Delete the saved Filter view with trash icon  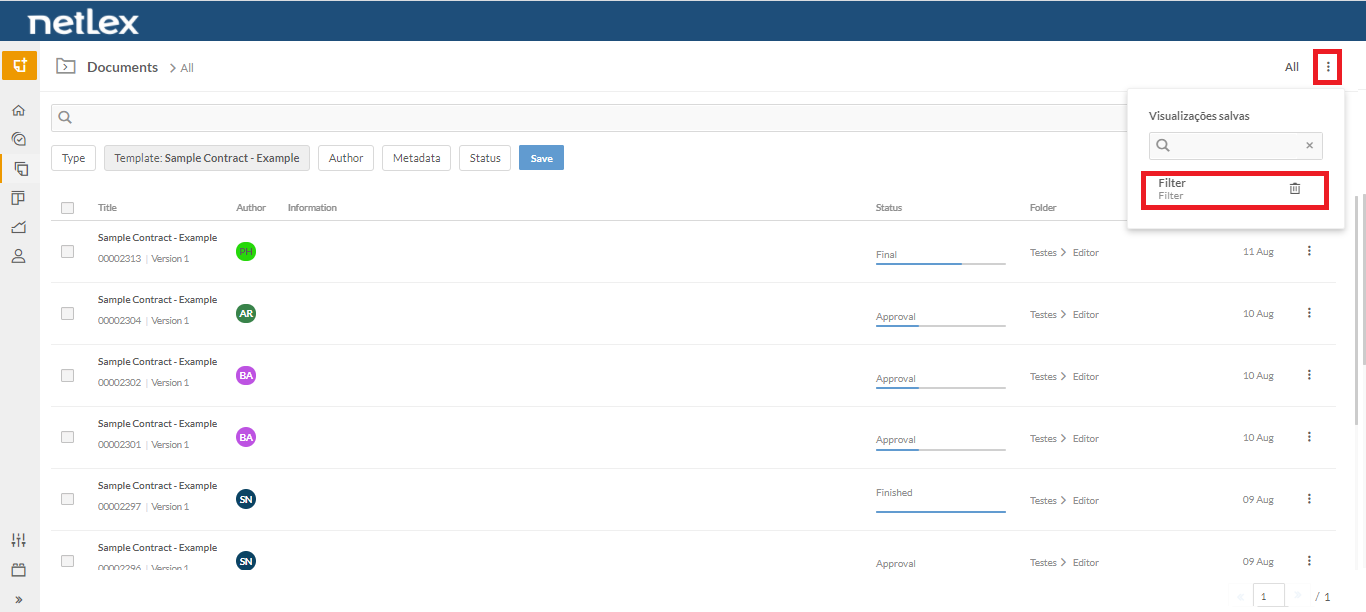[1295, 188]
